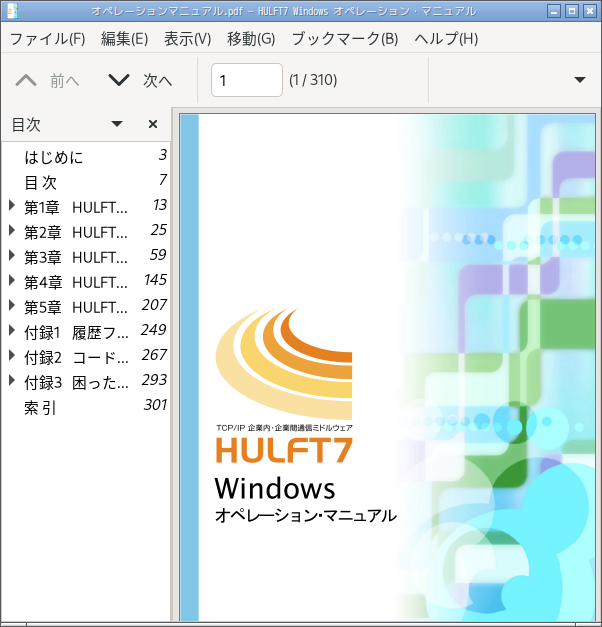Expand the 第1章 outline node

pos(12,206)
